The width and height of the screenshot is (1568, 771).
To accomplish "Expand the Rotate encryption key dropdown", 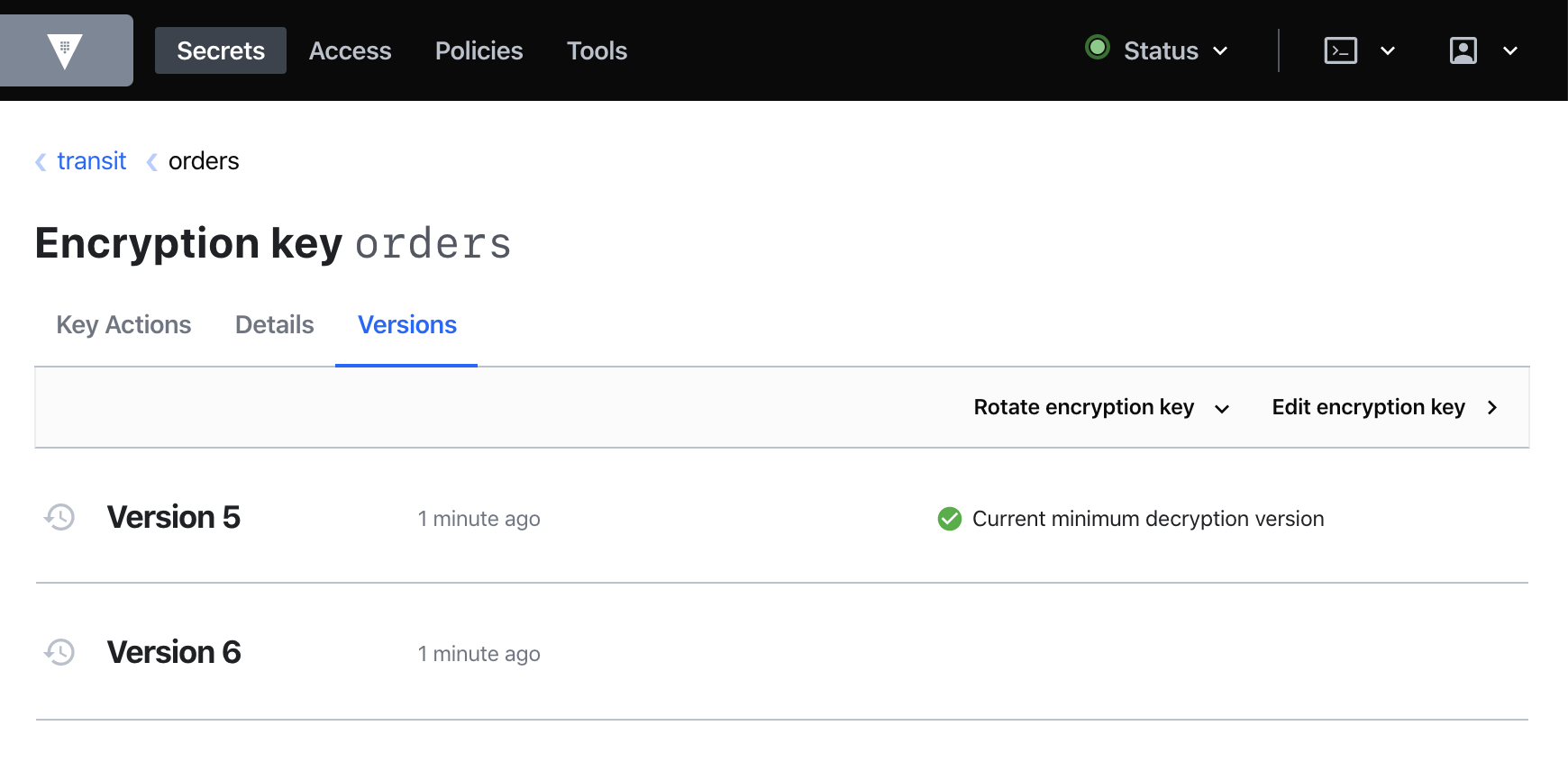I will (1223, 408).
